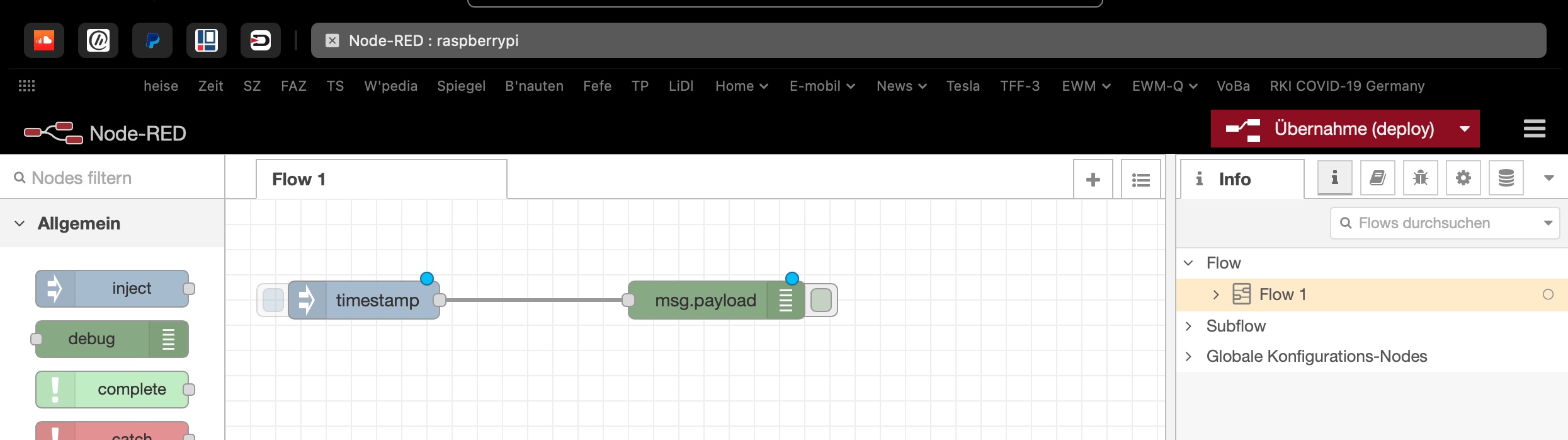Open the Zeit bookmark

click(x=211, y=86)
